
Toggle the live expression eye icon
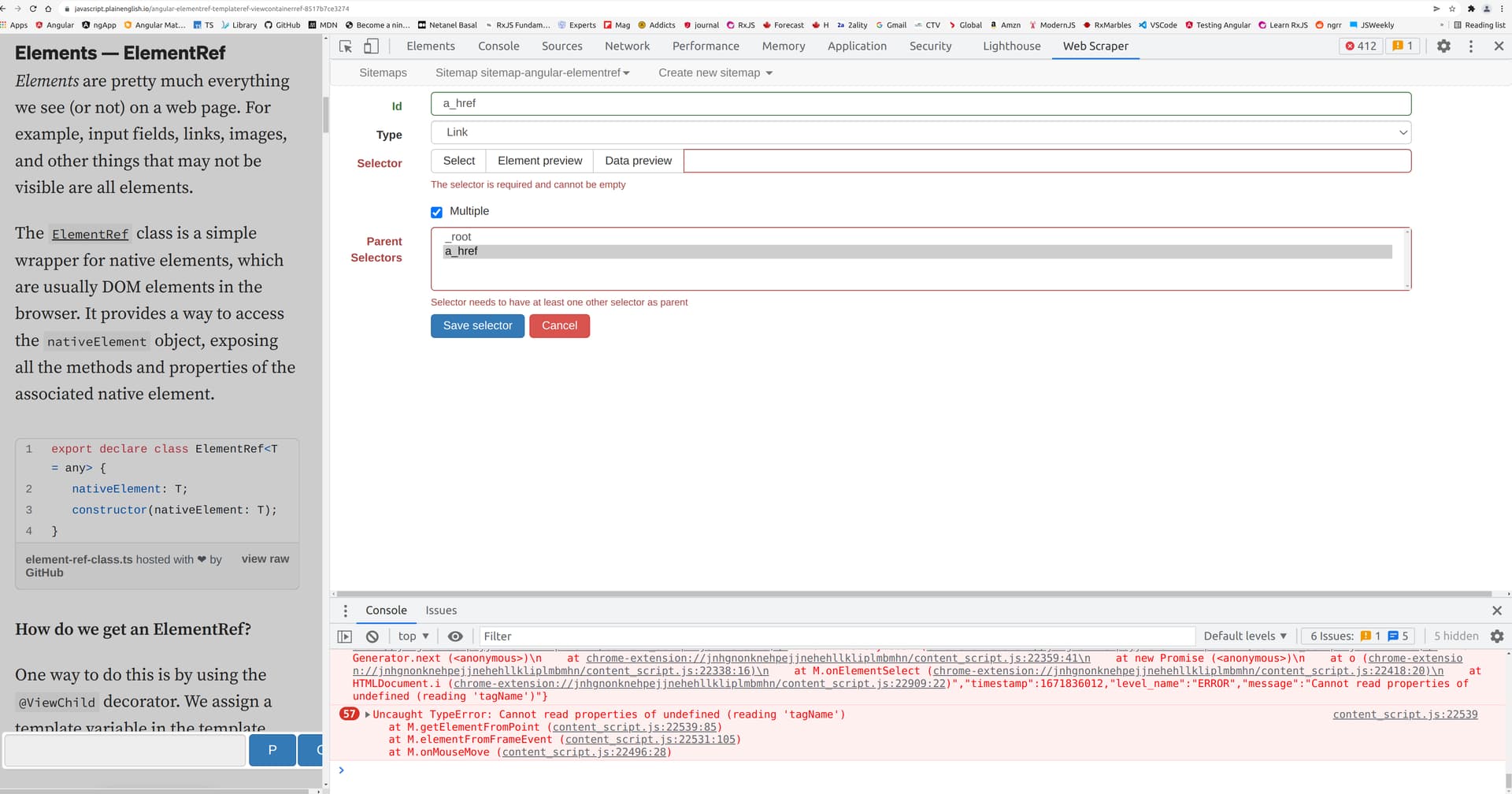click(455, 636)
